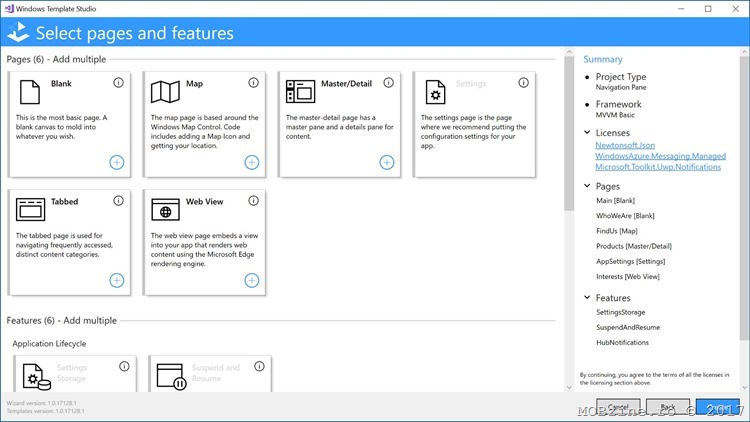Add a Map page with plus icon

click(252, 162)
